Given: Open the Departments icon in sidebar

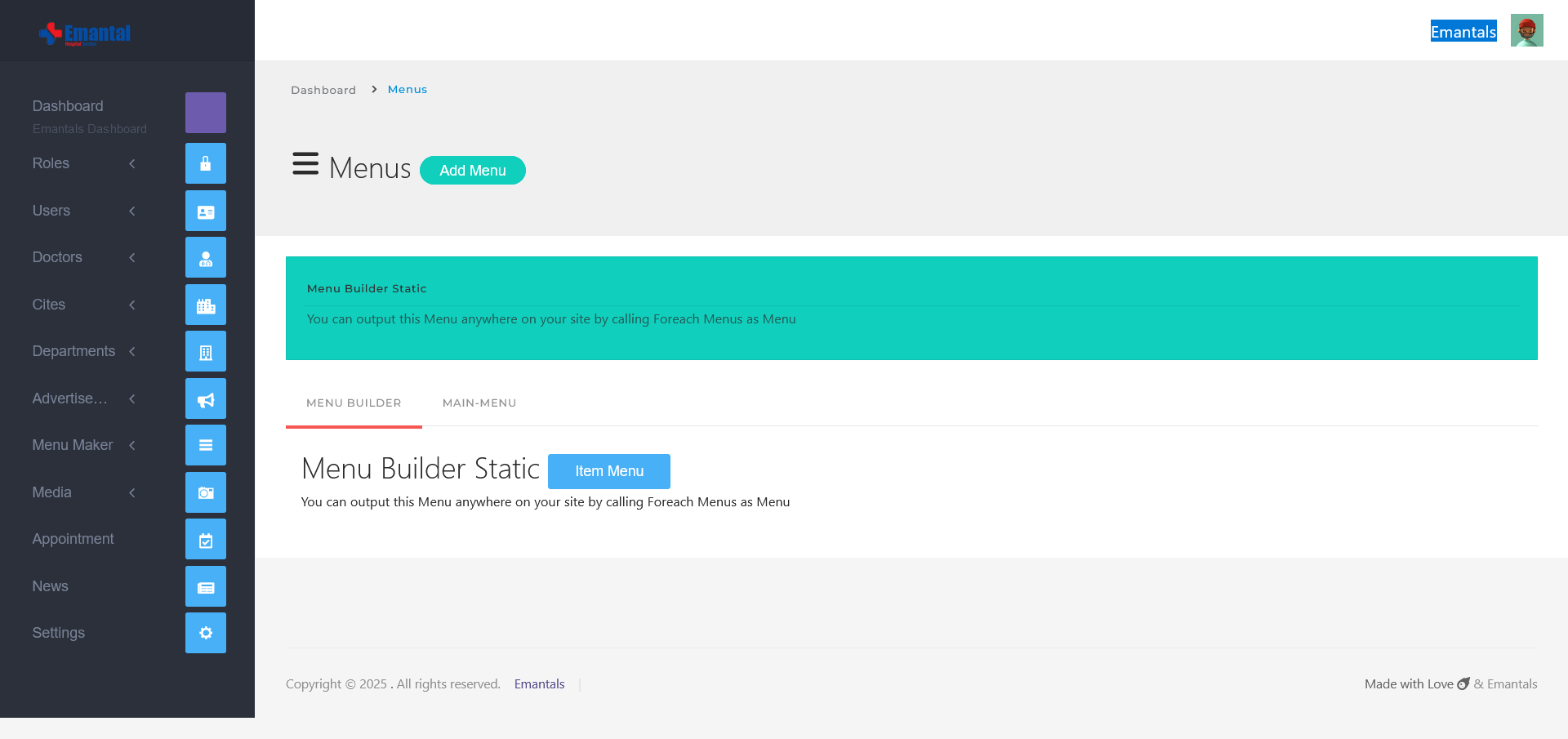Looking at the screenshot, I should tap(205, 351).
